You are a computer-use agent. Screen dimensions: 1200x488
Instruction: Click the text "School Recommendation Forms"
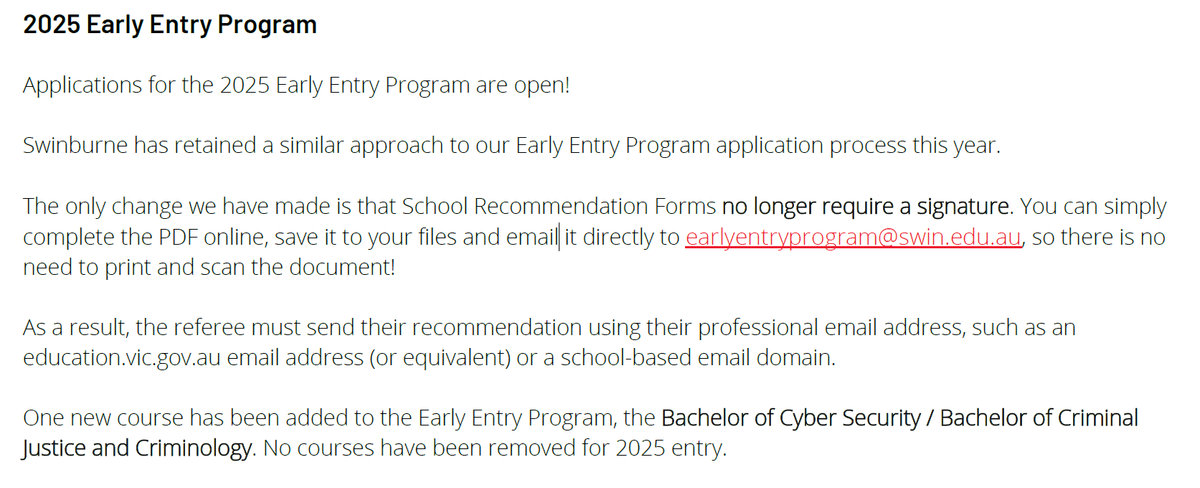tap(559, 207)
